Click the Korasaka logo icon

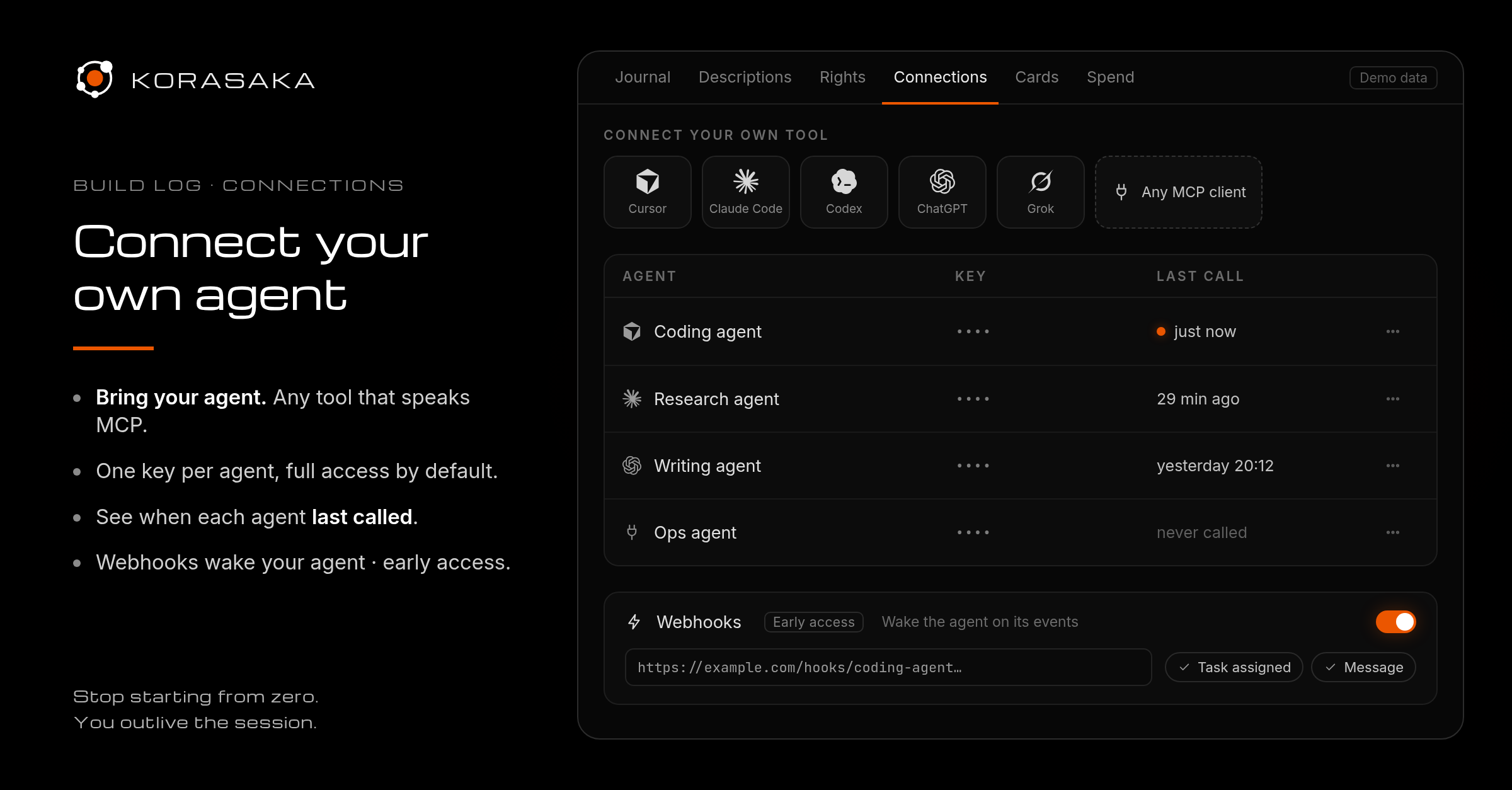94,79
